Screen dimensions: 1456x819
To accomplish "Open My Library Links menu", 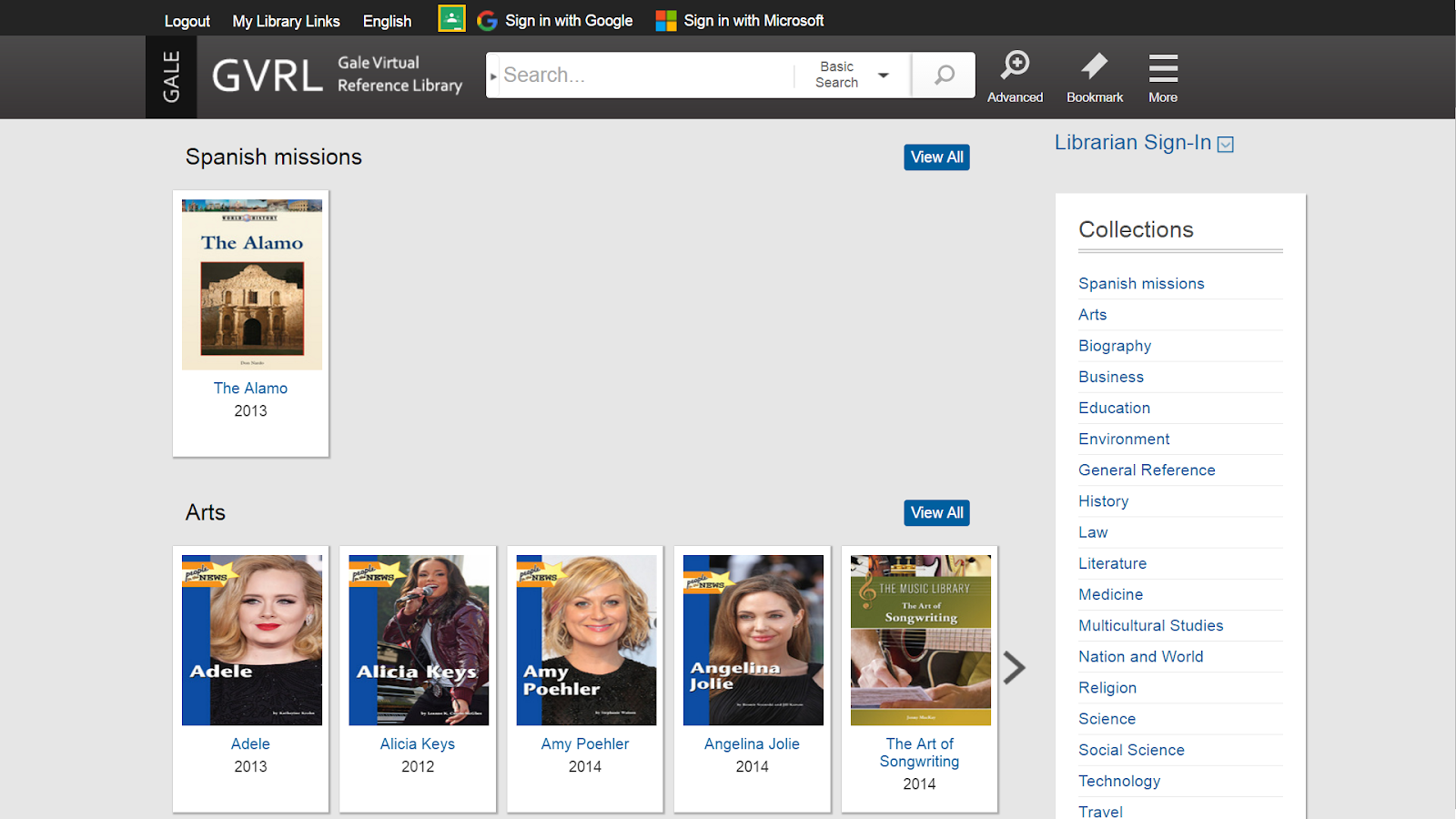I will (x=286, y=21).
